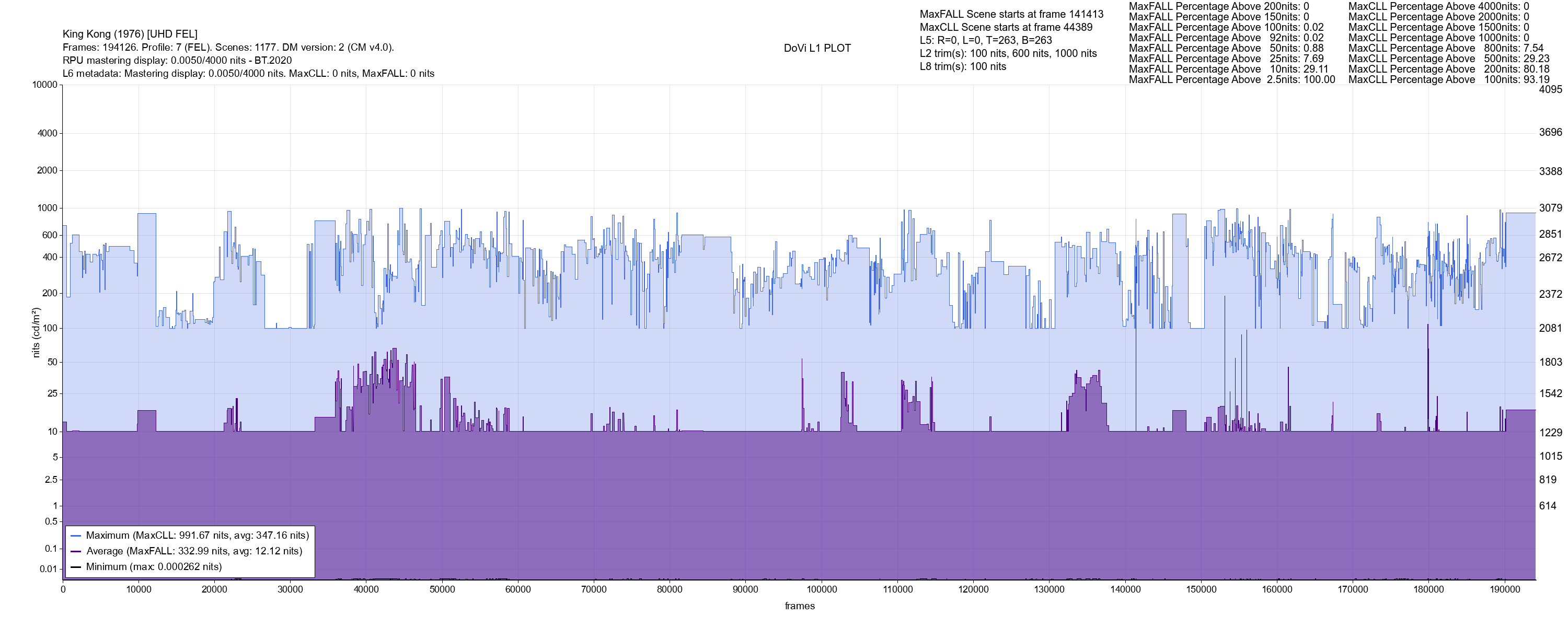Click the Maximum MaxCLL legend label text
Viewport: 1568px width, 627px height.
197,536
